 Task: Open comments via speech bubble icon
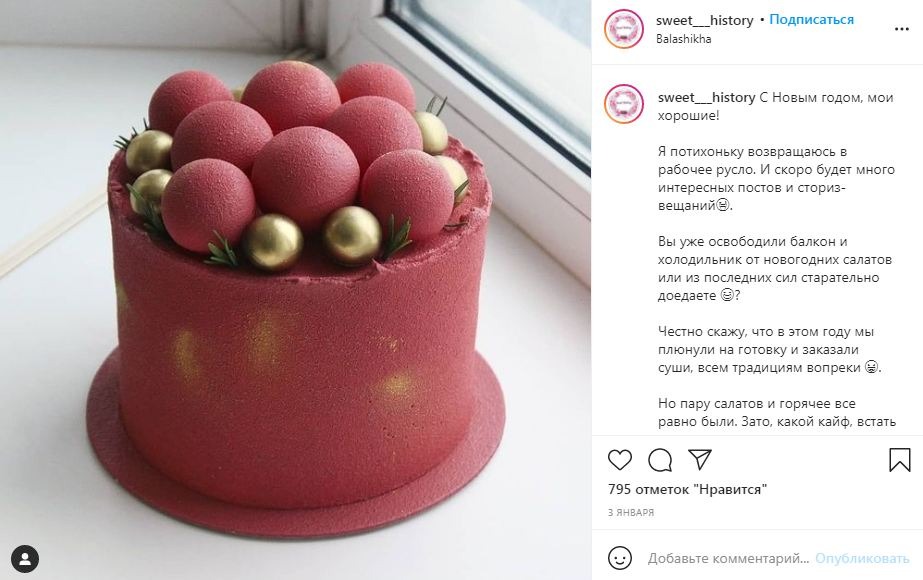[660, 460]
